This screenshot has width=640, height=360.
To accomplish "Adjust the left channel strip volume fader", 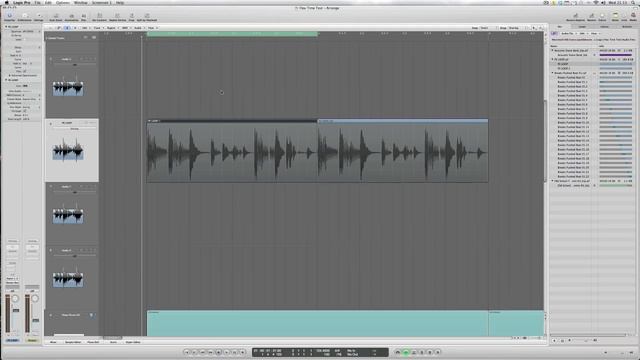I will pos(16,311).
